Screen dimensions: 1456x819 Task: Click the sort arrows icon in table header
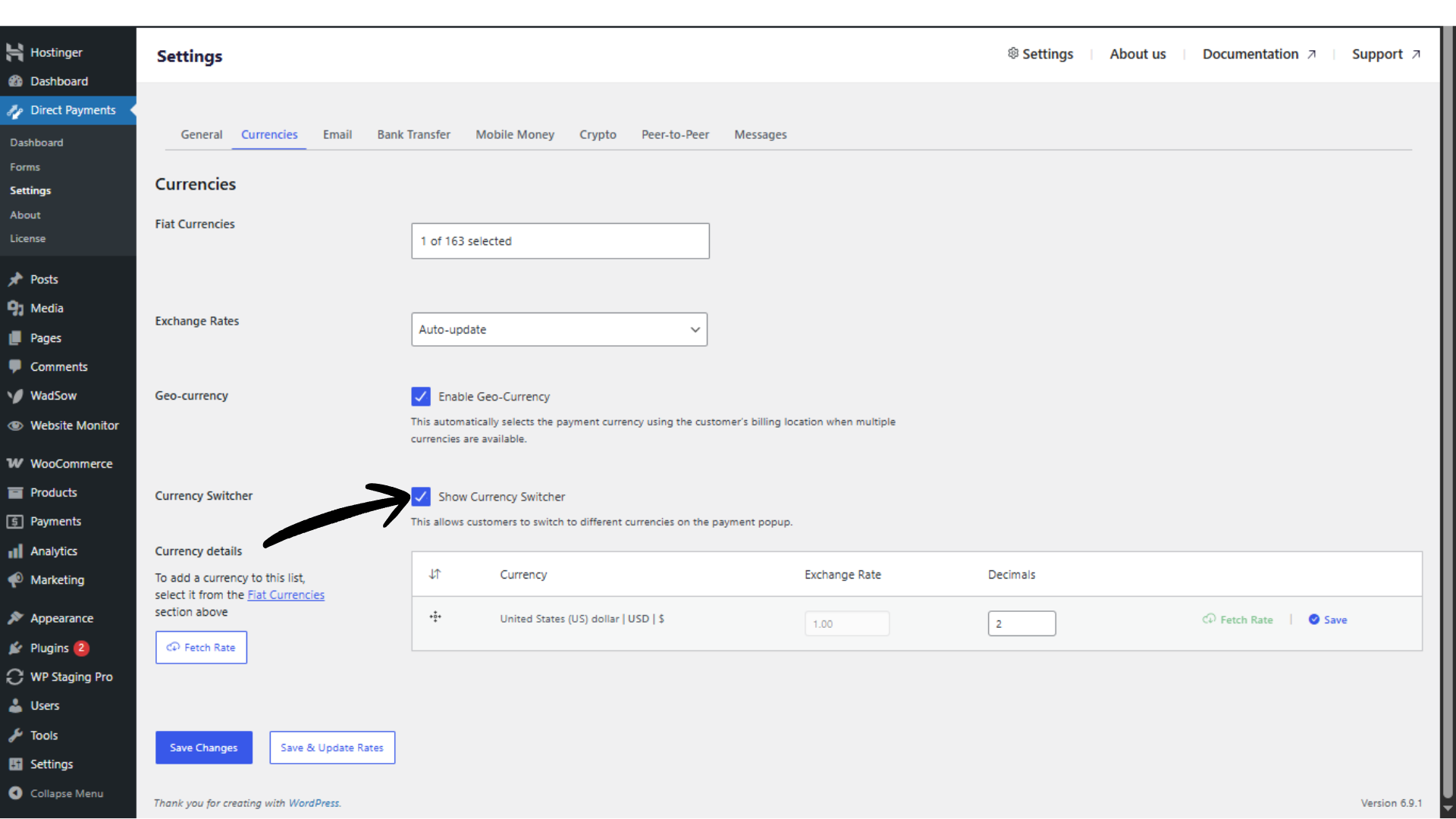(x=435, y=575)
